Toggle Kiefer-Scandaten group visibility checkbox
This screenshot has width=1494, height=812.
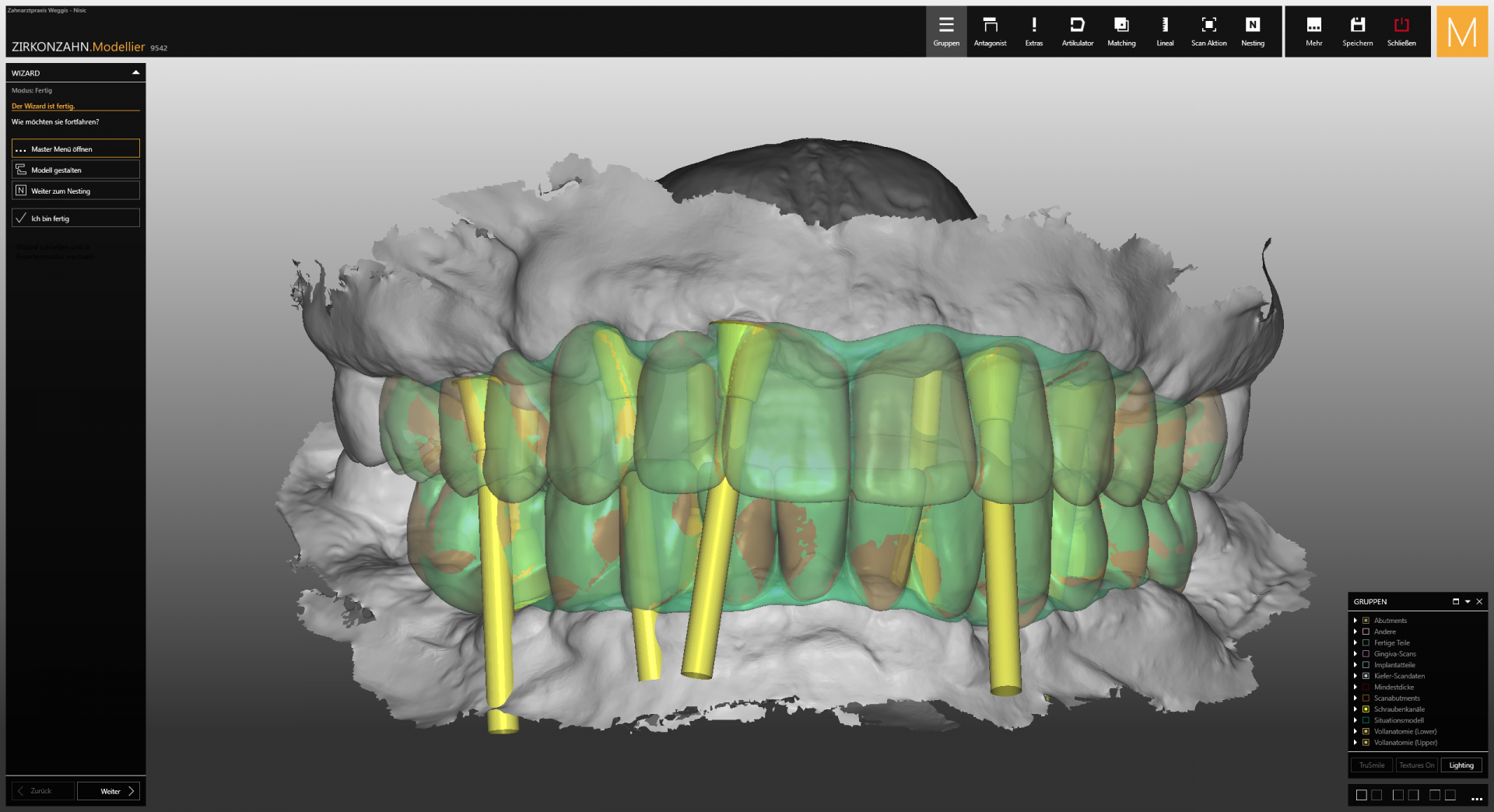[1366, 676]
